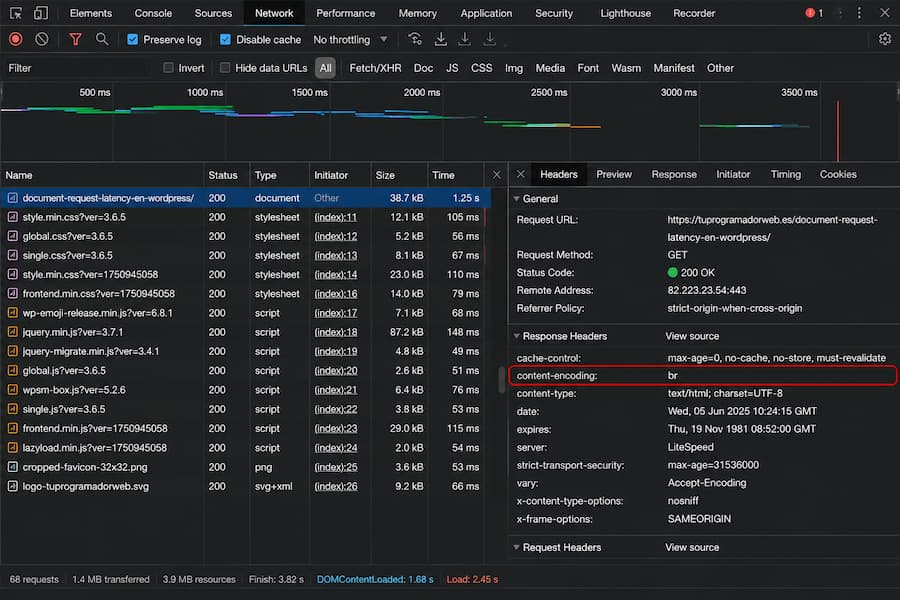Screen dimensions: 900x600
Task: Switch to the Elements panel
Action: pyautogui.click(x=91, y=13)
